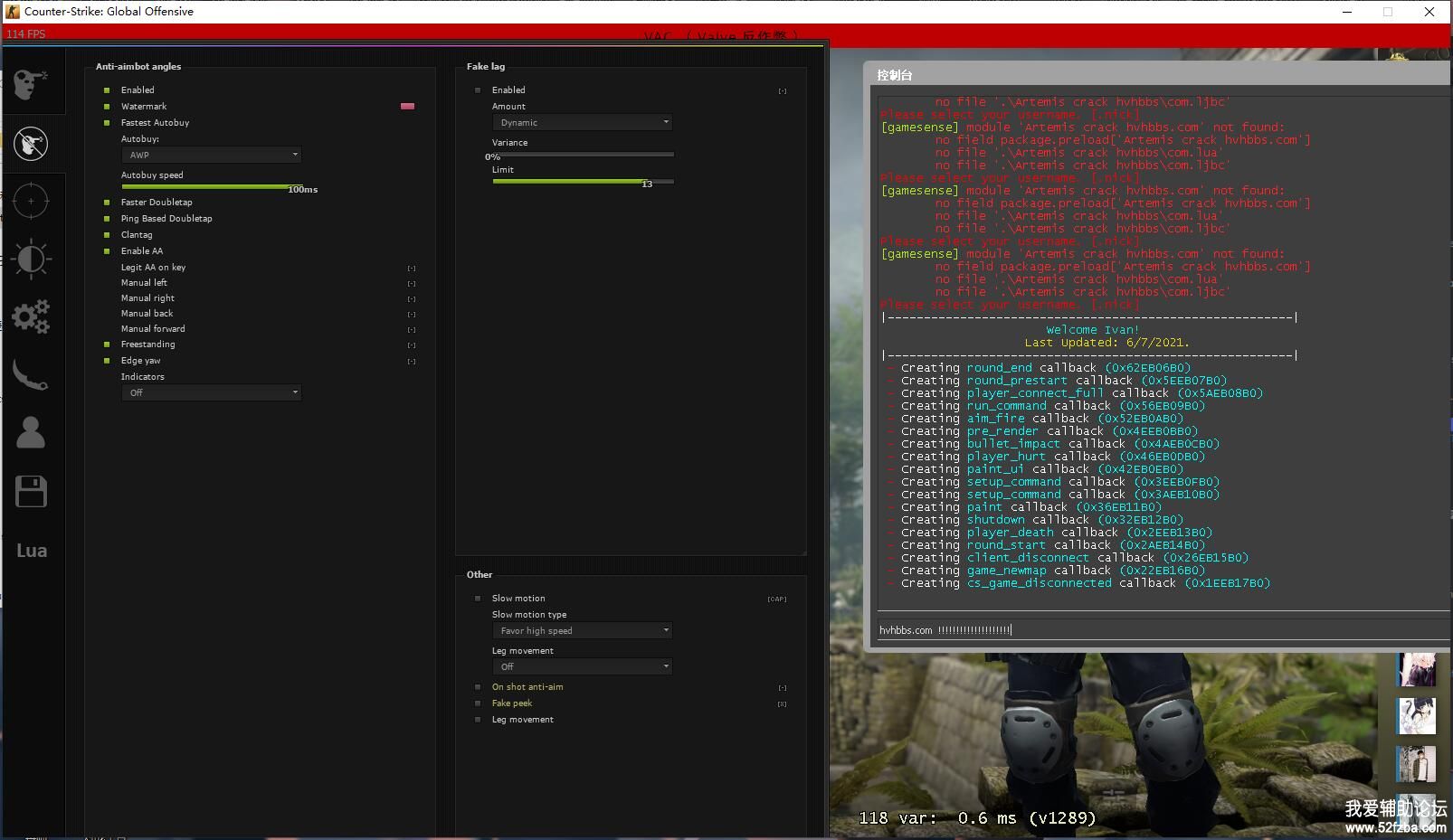
Task: Click the 'Other' section heading
Action: 480,575
